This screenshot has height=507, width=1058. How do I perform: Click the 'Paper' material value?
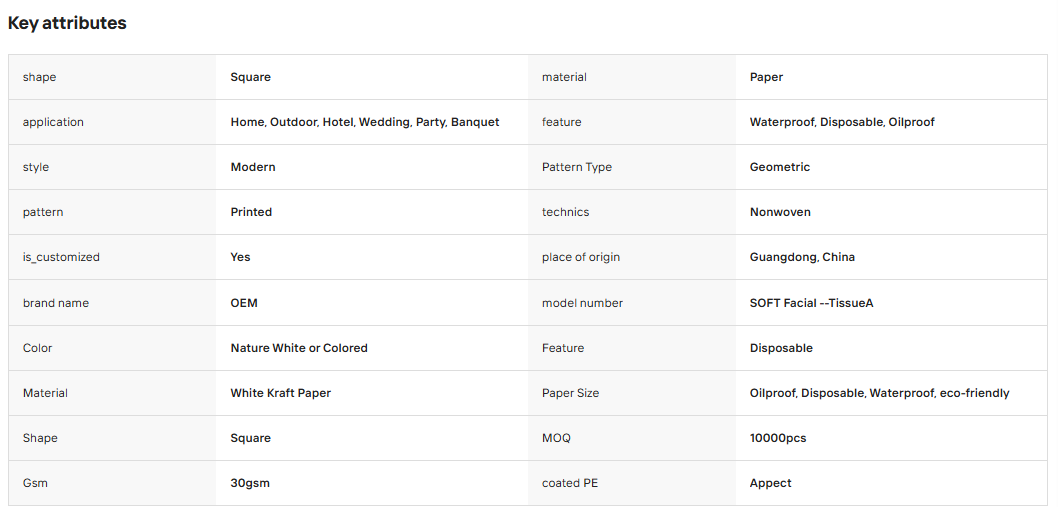(x=766, y=77)
